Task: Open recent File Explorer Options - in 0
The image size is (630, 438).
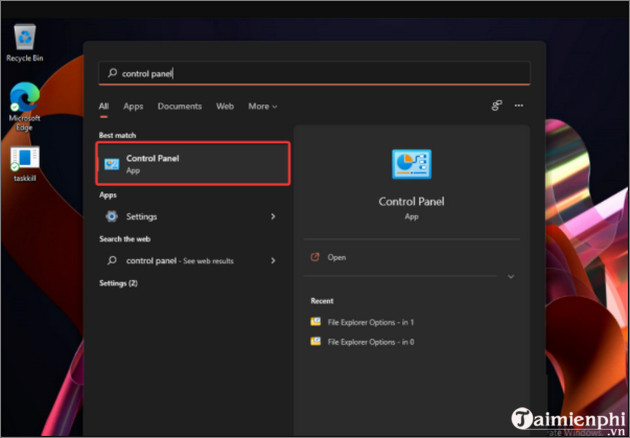Action: 370,342
